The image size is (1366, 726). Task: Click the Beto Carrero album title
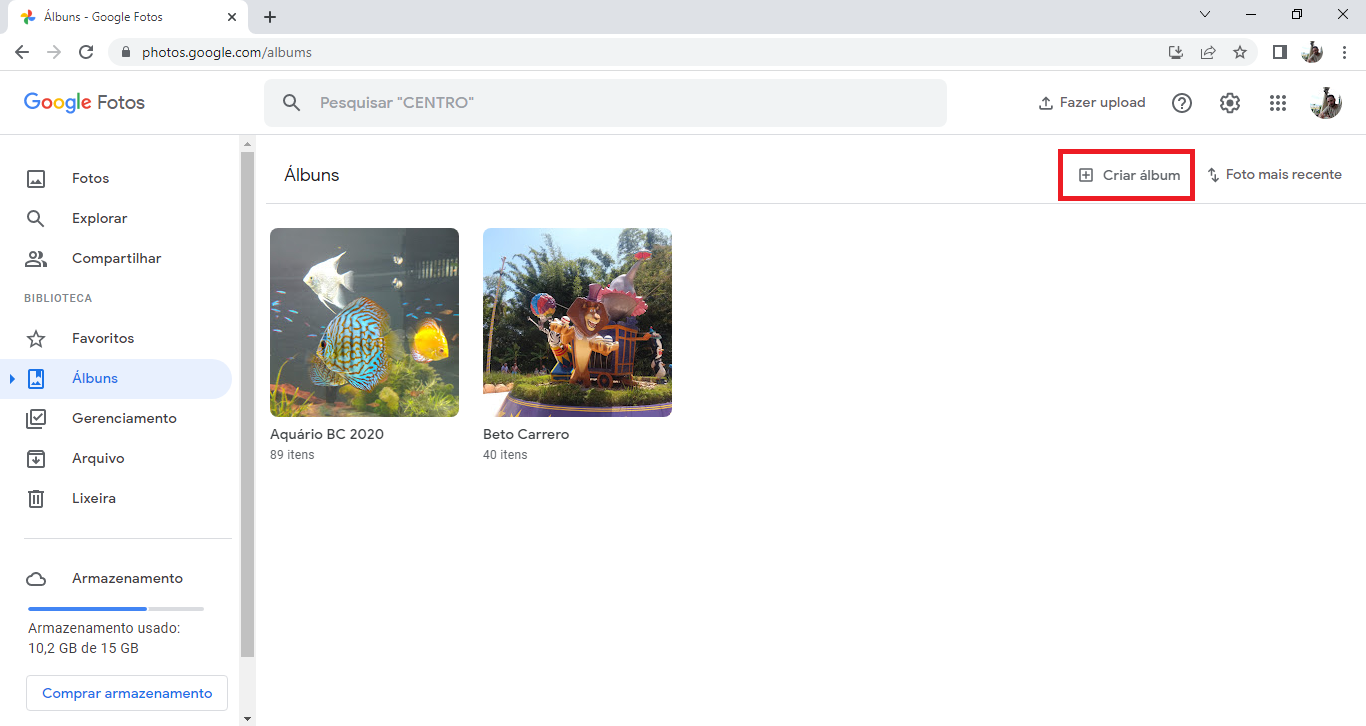click(x=526, y=435)
